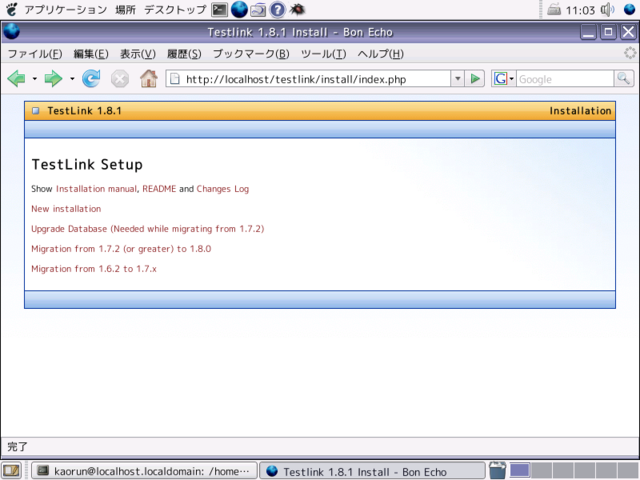Image resolution: width=640 pixels, height=480 pixels.
Task: Click the printer icon in top panel
Action: tap(554, 9)
